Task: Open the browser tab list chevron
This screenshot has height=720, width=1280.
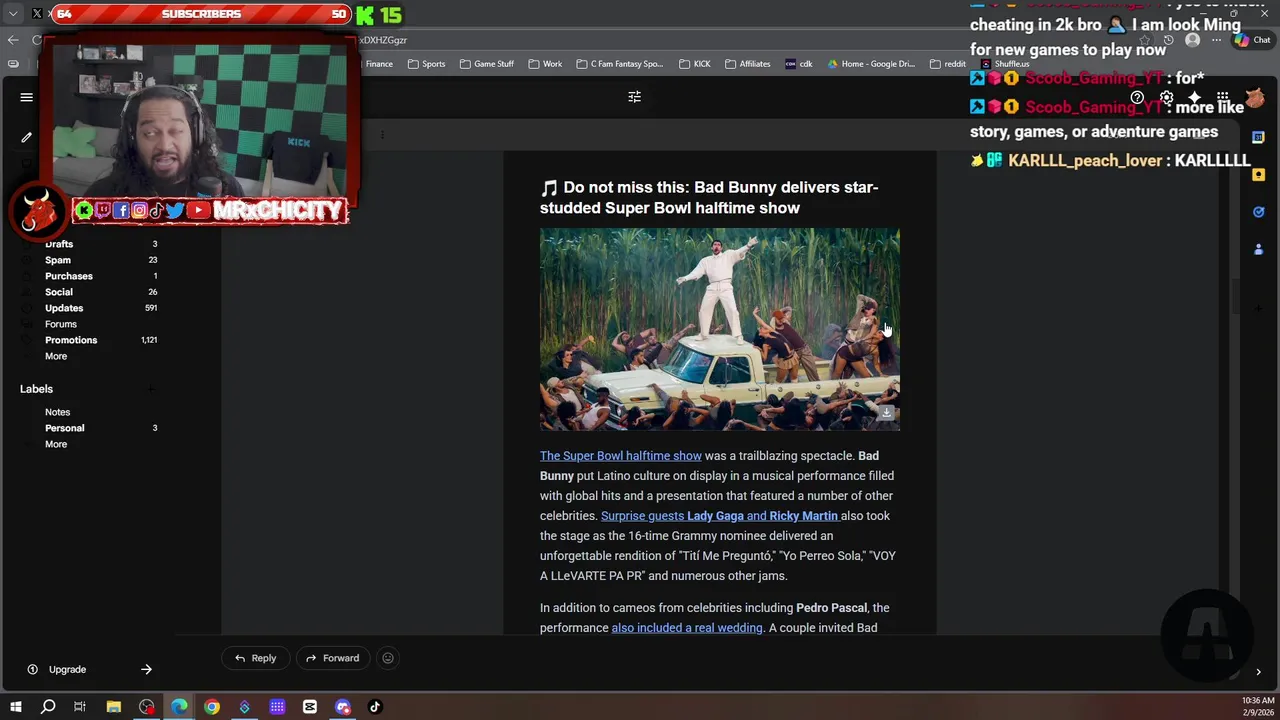Action: pyautogui.click(x=13, y=14)
